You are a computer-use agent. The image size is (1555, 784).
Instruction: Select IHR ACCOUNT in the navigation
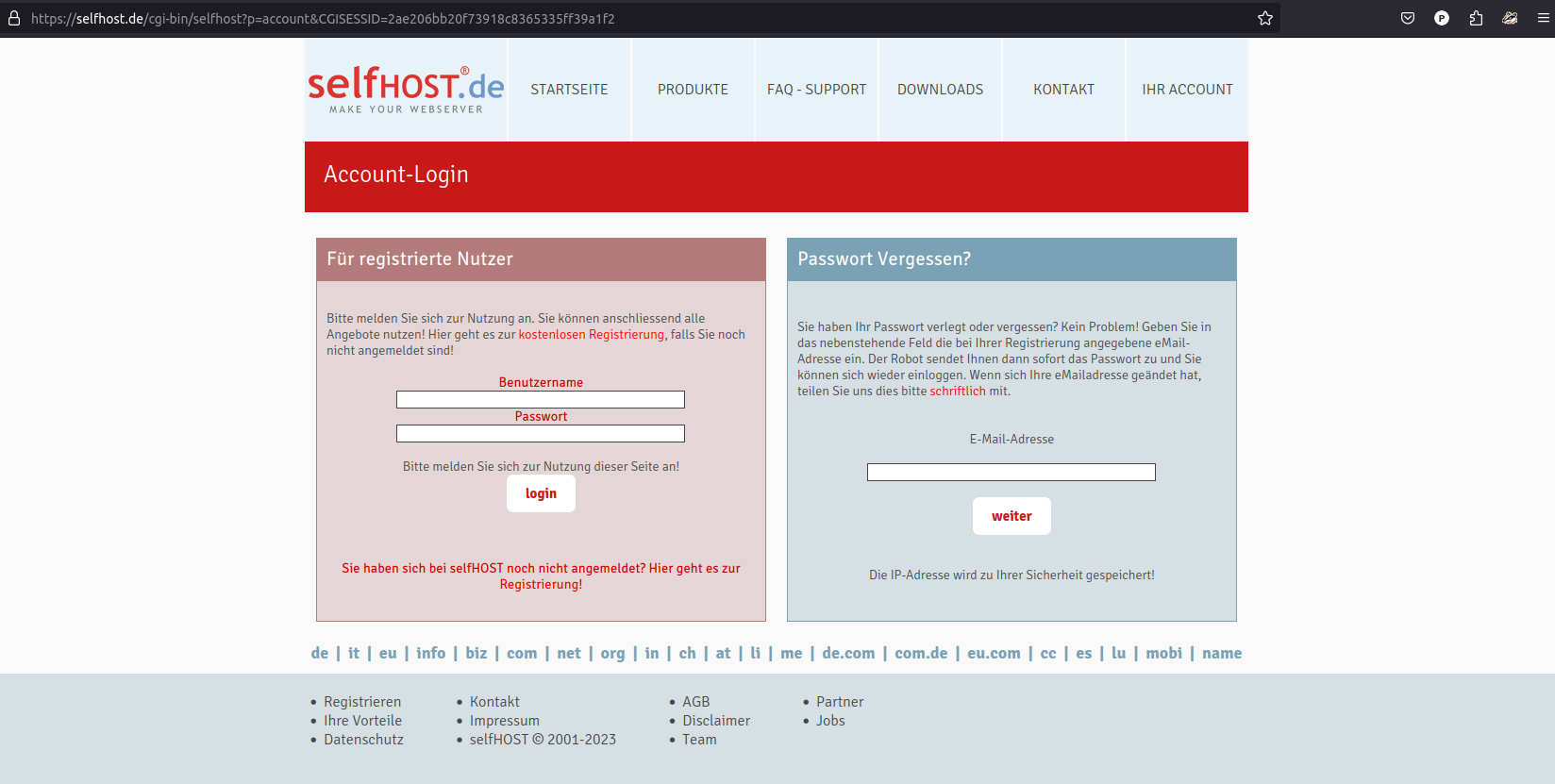pyautogui.click(x=1187, y=90)
